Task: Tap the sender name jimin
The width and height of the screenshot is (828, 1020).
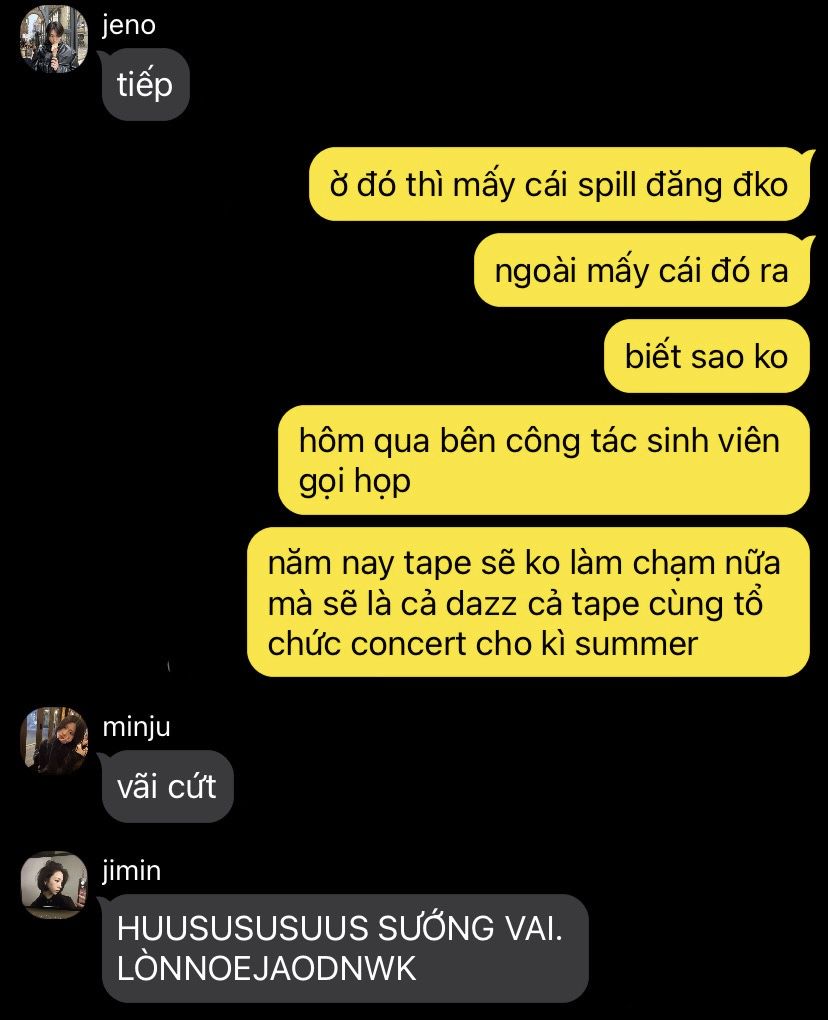Action: point(131,871)
